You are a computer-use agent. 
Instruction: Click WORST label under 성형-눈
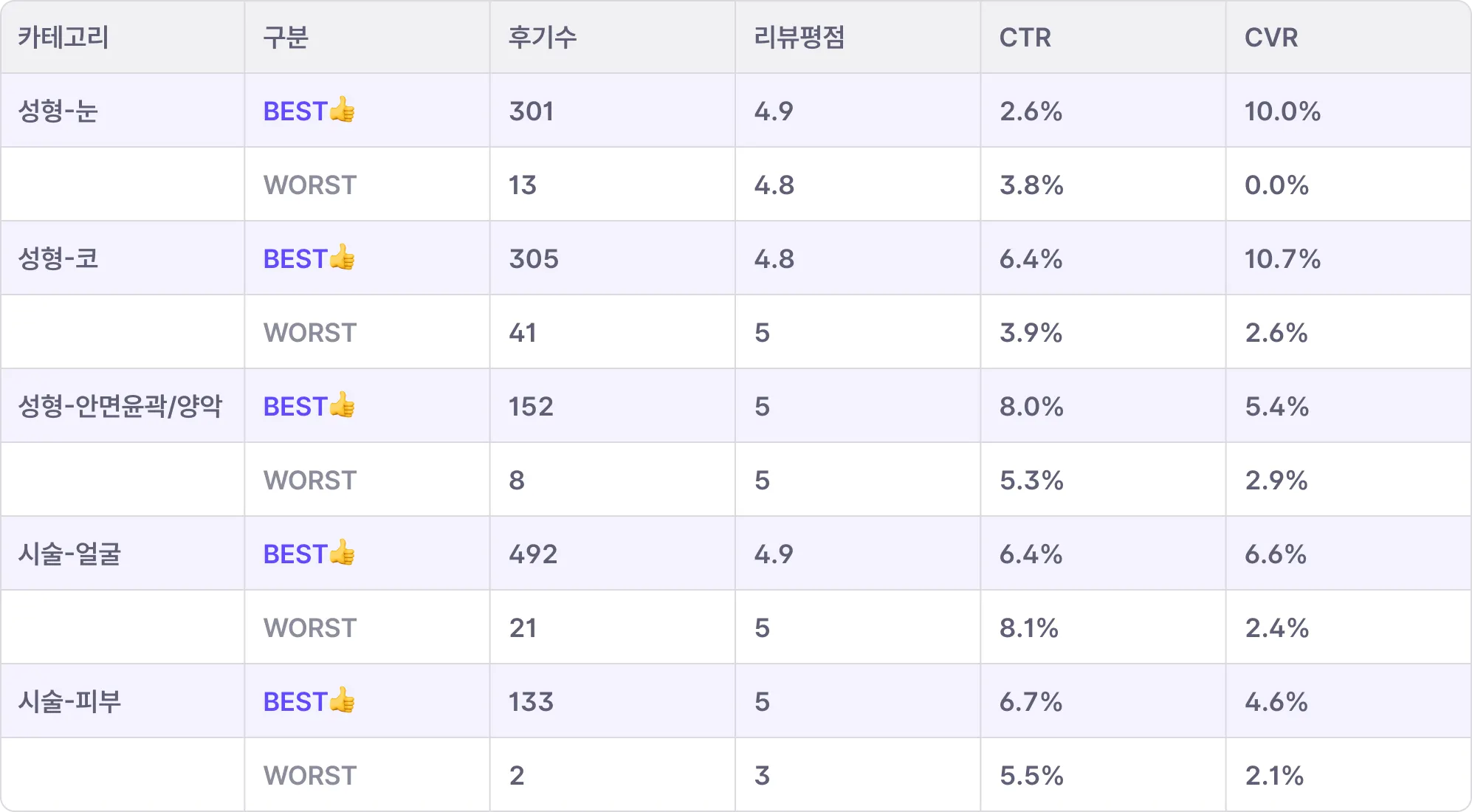(310, 185)
